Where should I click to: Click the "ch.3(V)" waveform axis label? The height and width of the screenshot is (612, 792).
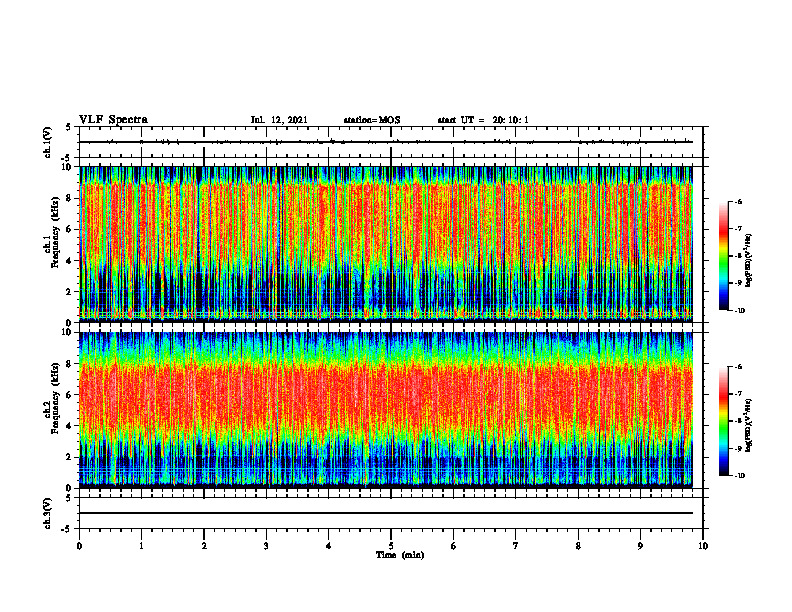48,514
